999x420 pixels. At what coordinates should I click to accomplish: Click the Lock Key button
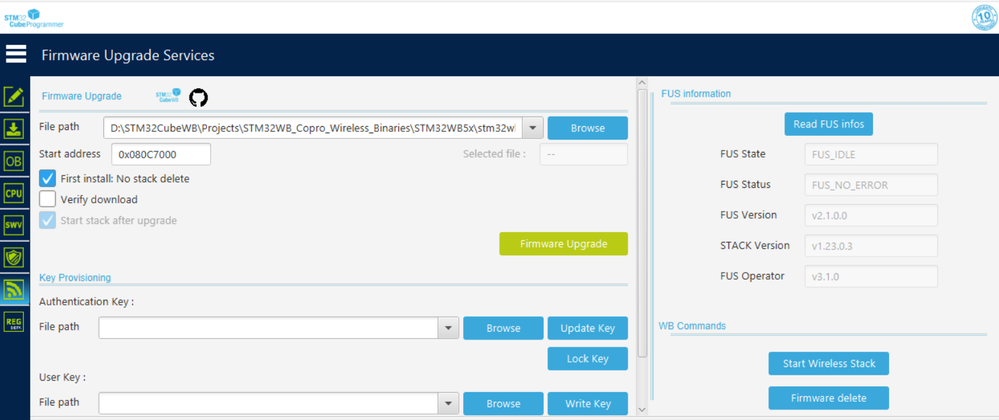[587, 359]
